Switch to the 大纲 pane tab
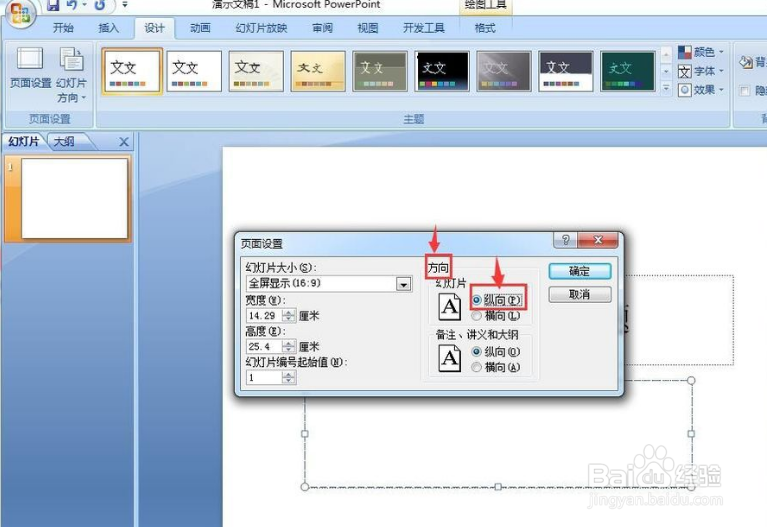This screenshot has width=767, height=527. (64, 141)
